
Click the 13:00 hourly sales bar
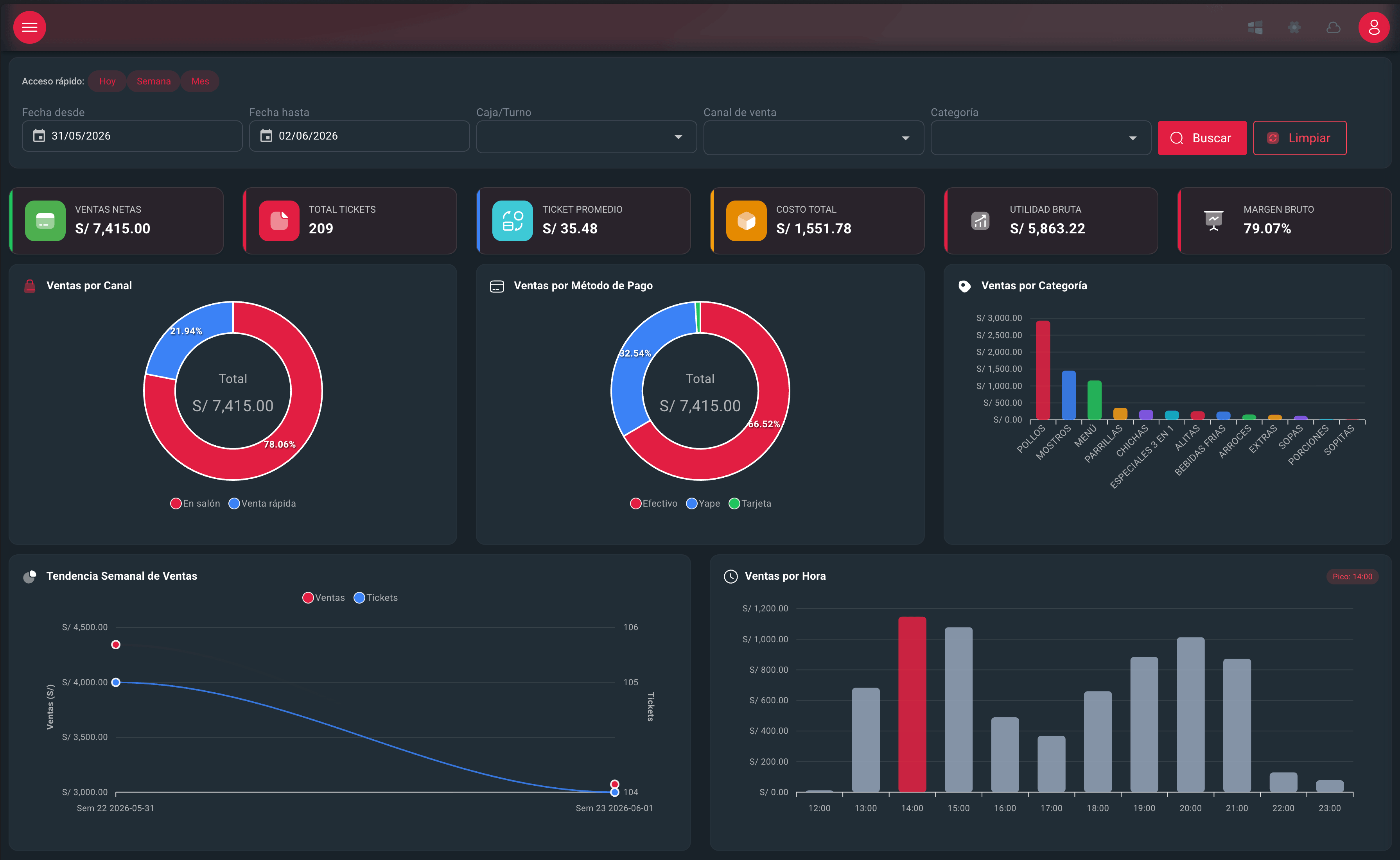[865, 740]
